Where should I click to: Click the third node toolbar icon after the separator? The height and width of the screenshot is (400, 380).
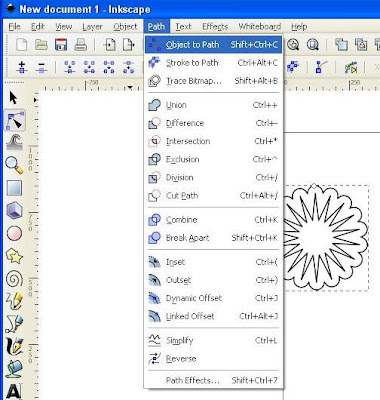(109, 67)
